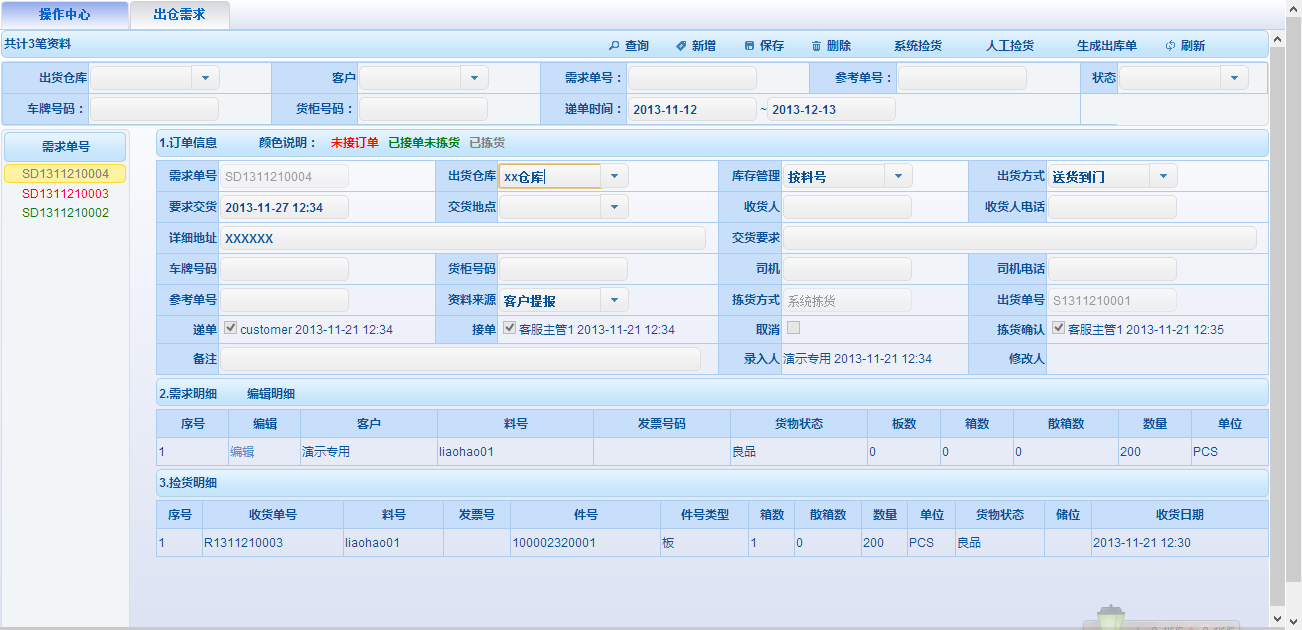Open the 状态 filter dropdown

(1234, 78)
